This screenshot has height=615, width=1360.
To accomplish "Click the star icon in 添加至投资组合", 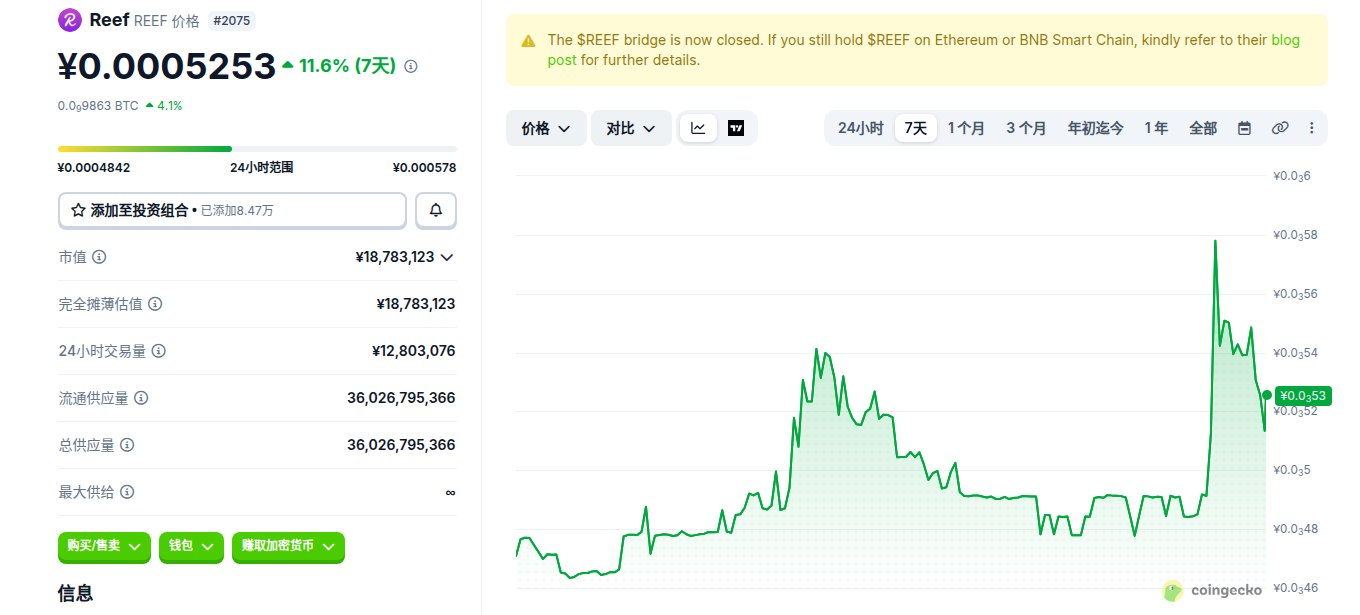I will [x=78, y=210].
